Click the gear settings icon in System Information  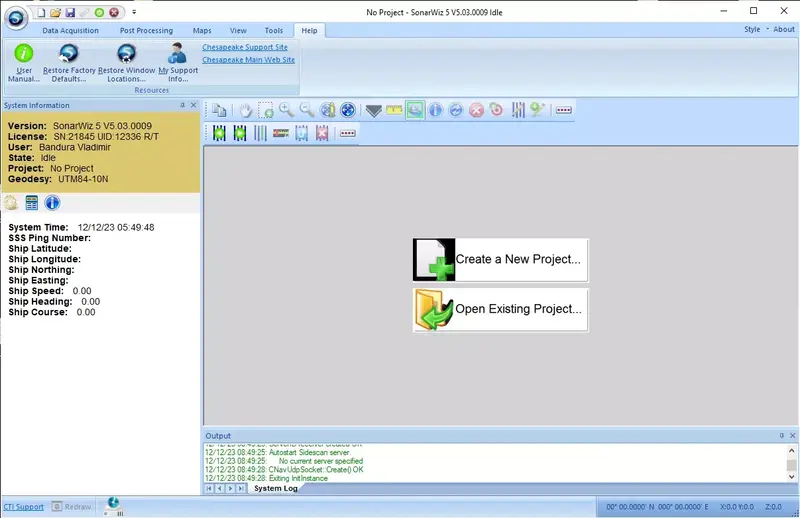tap(11, 203)
